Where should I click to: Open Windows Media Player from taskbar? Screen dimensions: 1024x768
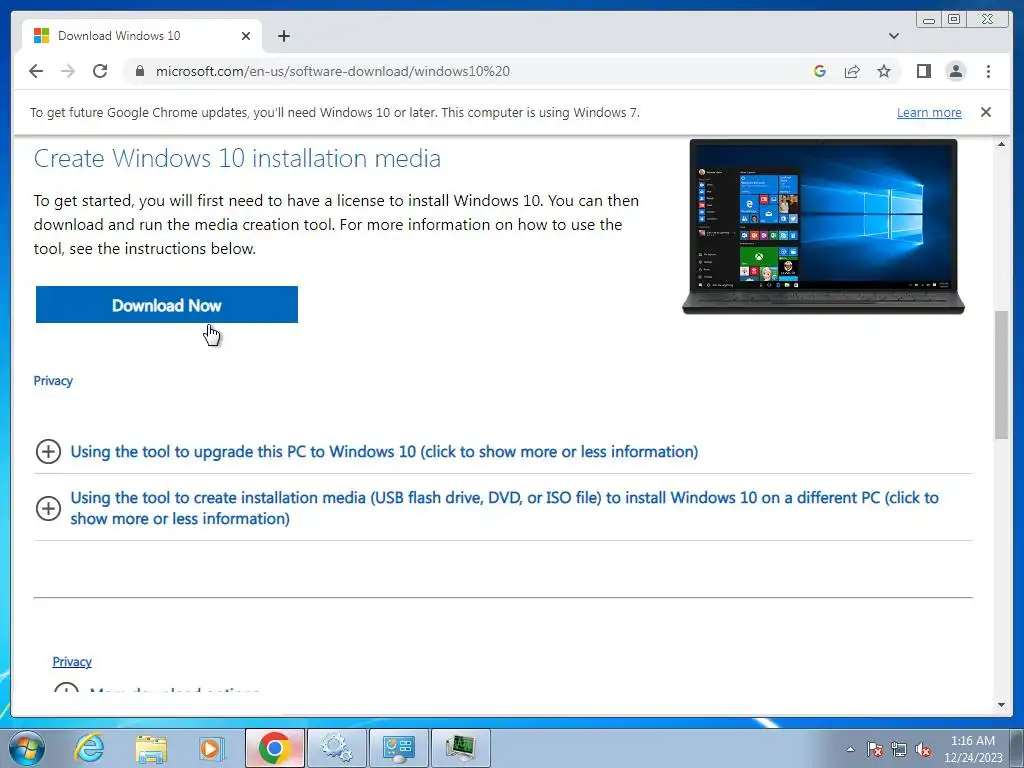click(x=212, y=748)
